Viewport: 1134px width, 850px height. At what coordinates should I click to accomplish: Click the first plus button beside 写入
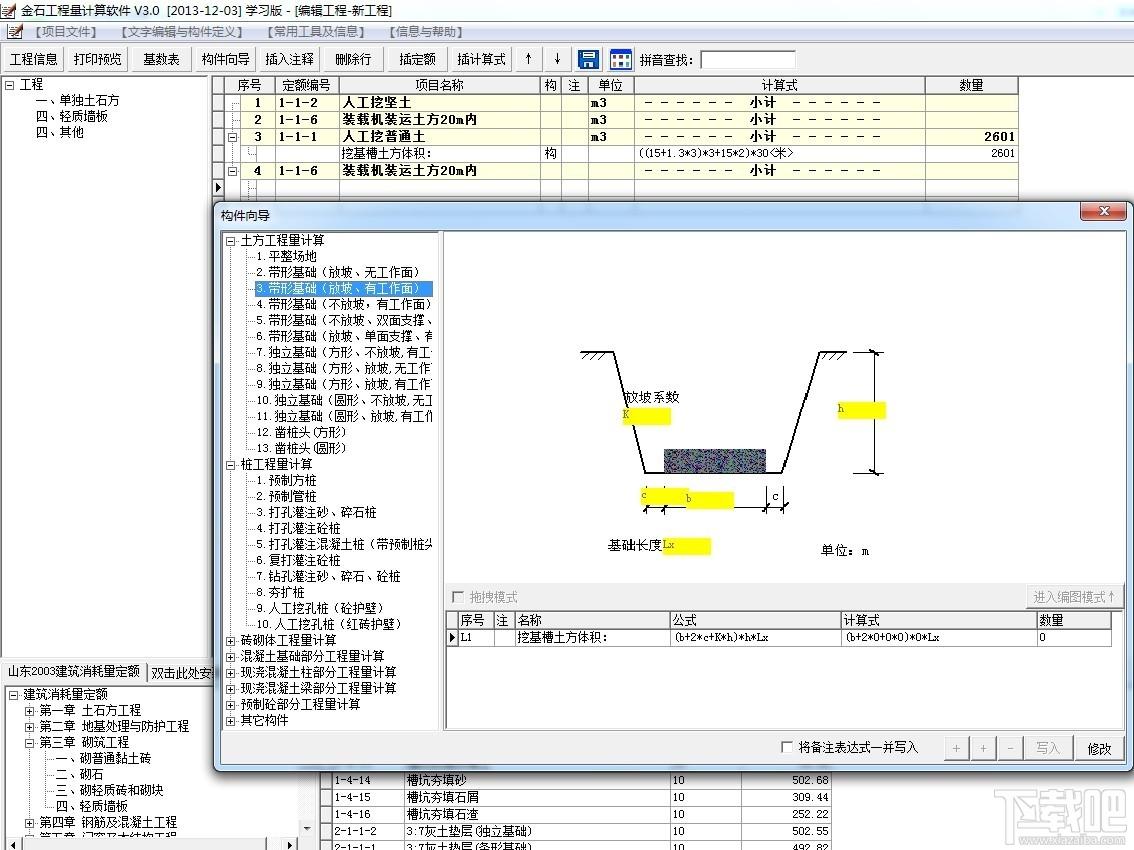point(956,748)
